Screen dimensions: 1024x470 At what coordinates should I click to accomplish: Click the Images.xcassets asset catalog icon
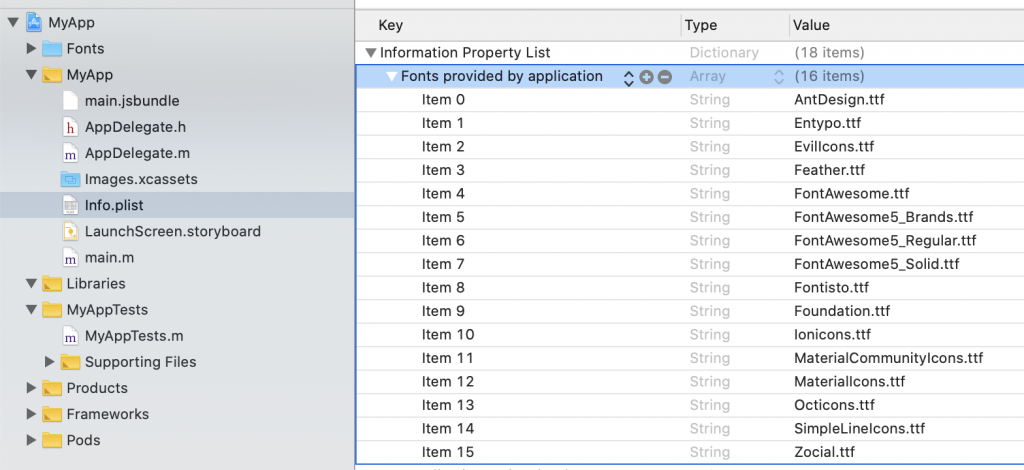point(70,179)
